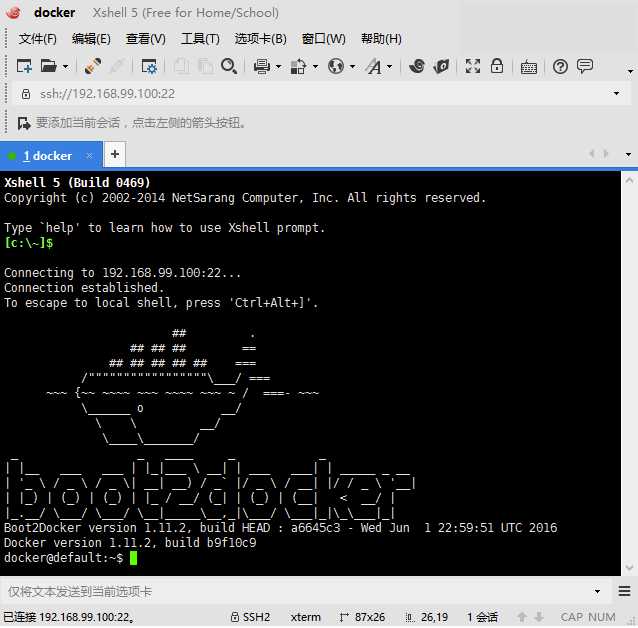Open the 窗口(W) menu
Screen dimensions: 638x628
pyautogui.click(x=323, y=39)
